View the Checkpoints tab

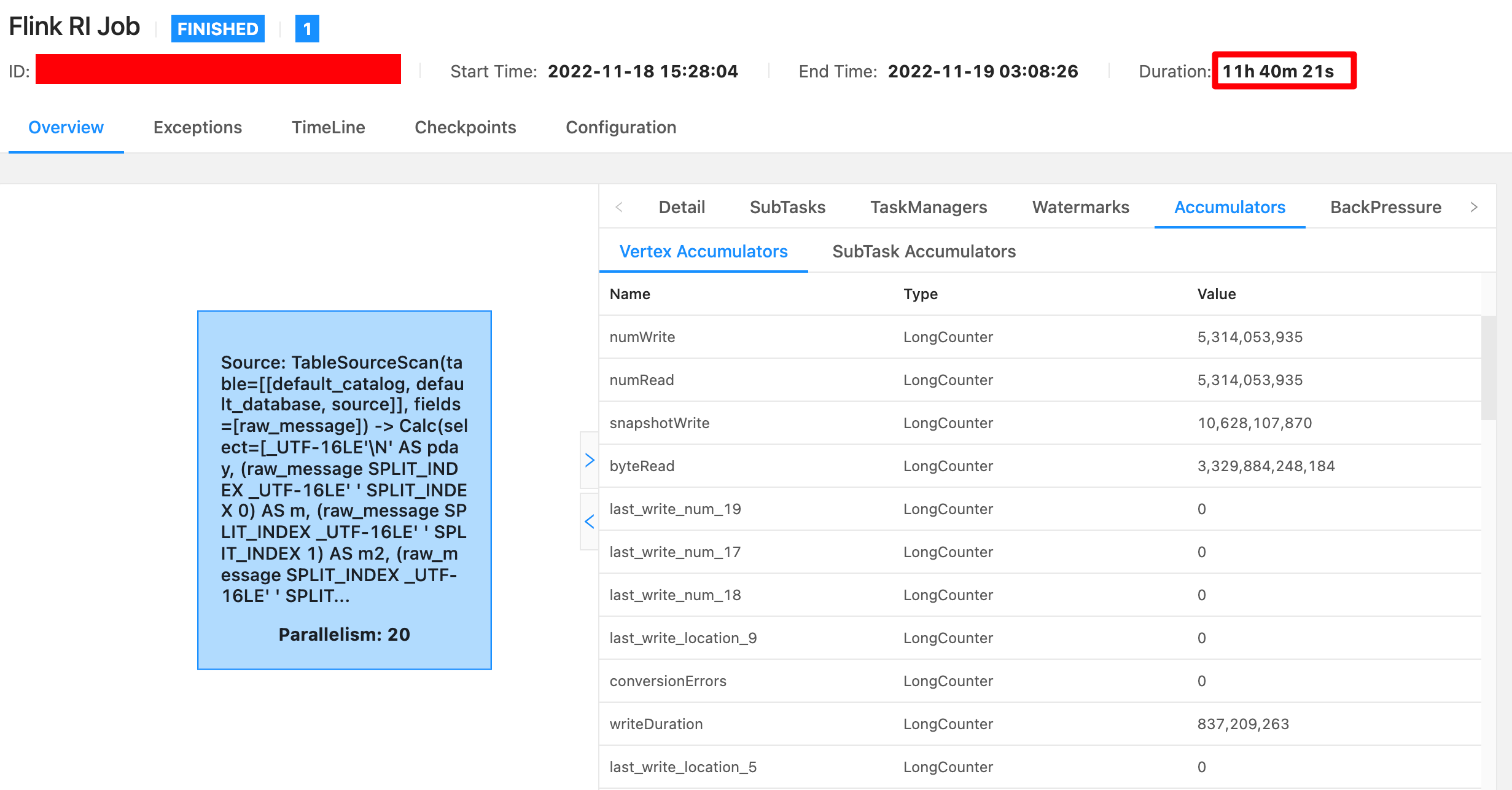point(465,127)
